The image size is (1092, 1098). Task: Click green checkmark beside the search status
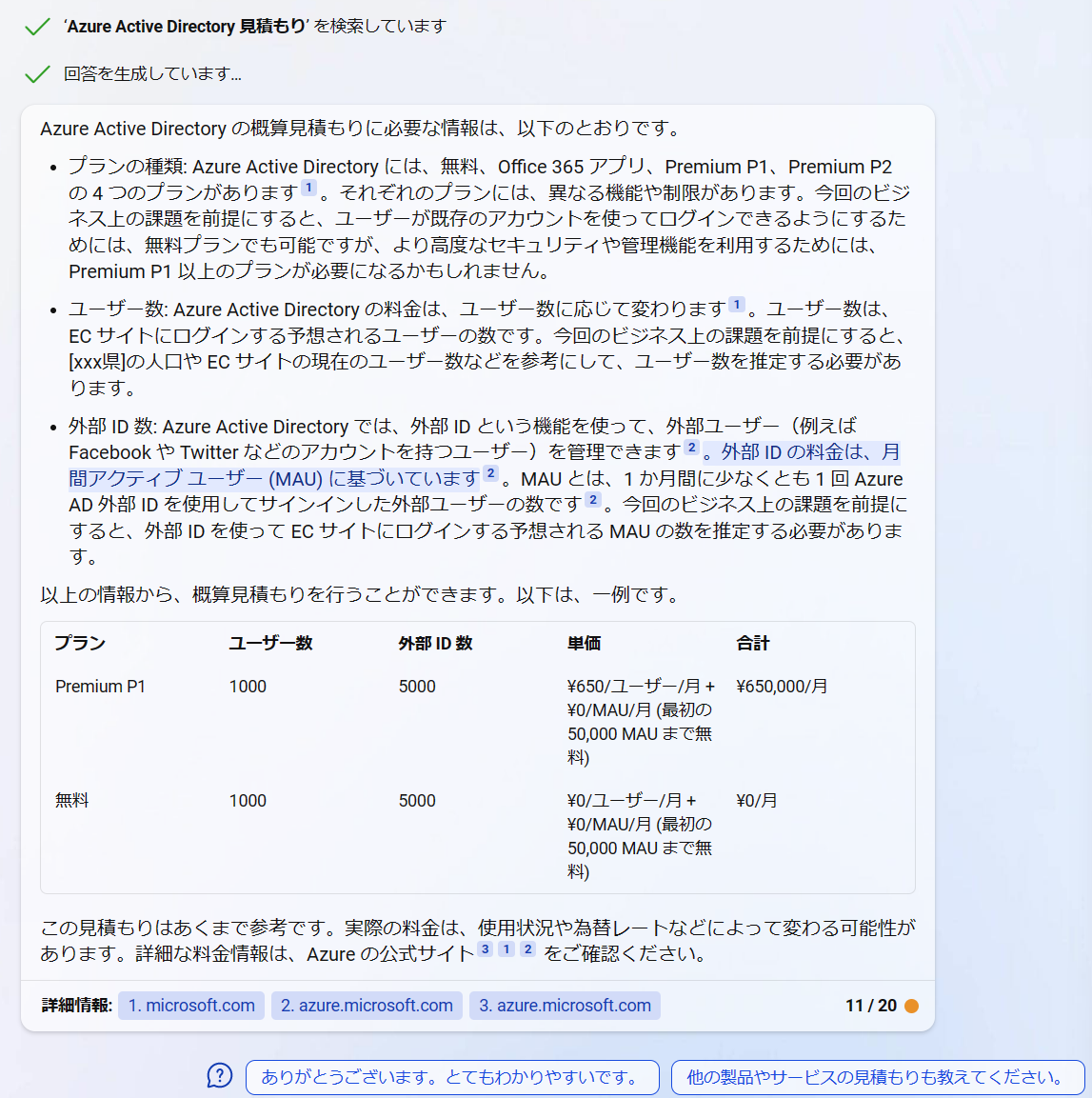pyautogui.click(x=37, y=27)
